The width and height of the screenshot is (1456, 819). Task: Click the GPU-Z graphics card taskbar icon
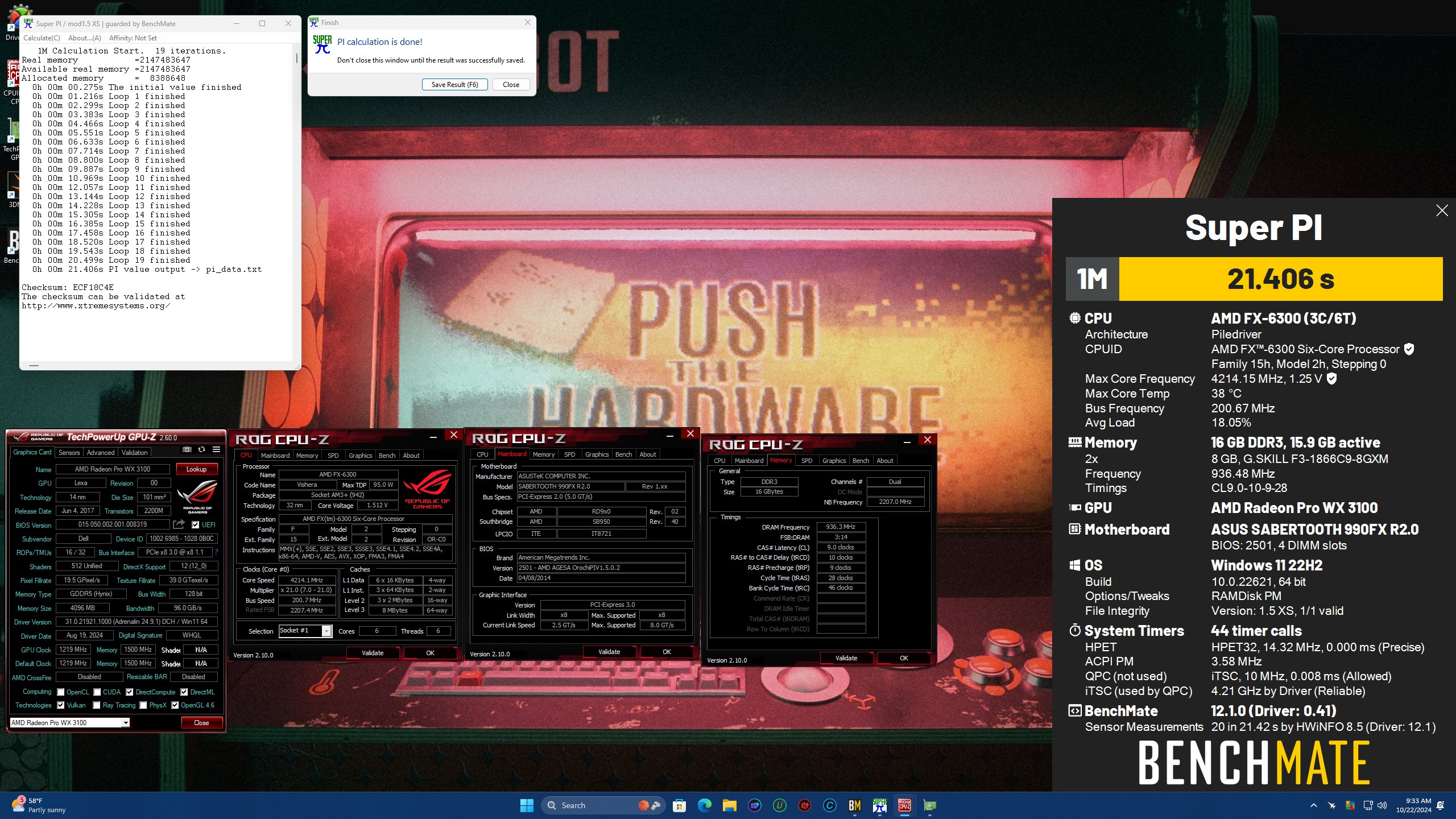(x=929, y=805)
